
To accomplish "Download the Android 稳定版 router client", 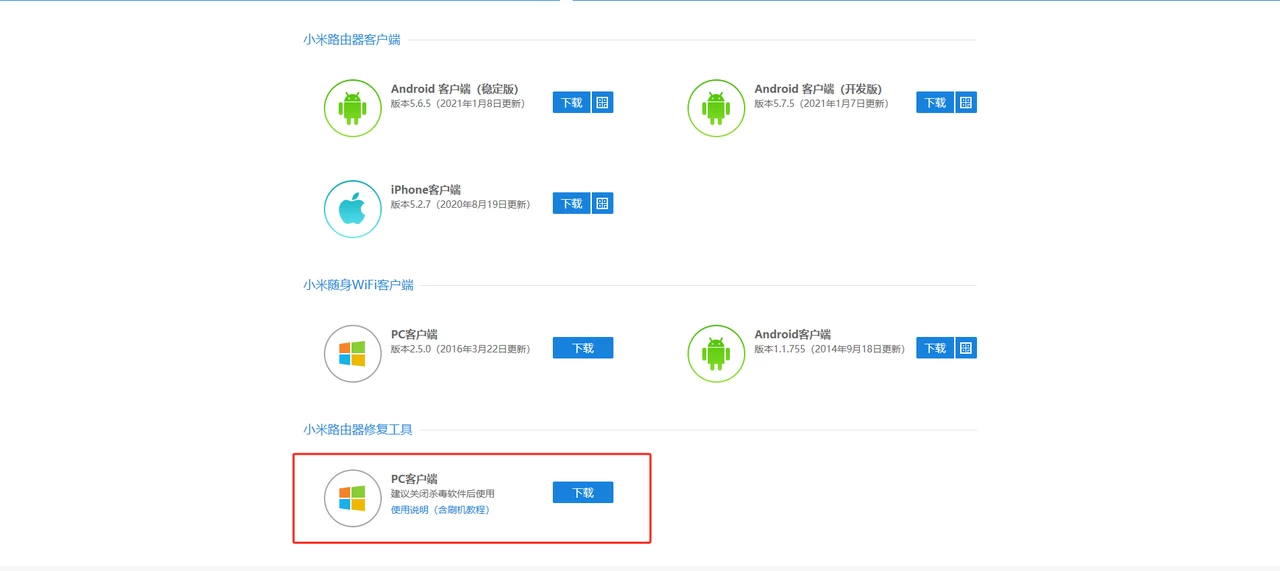I will (x=571, y=102).
